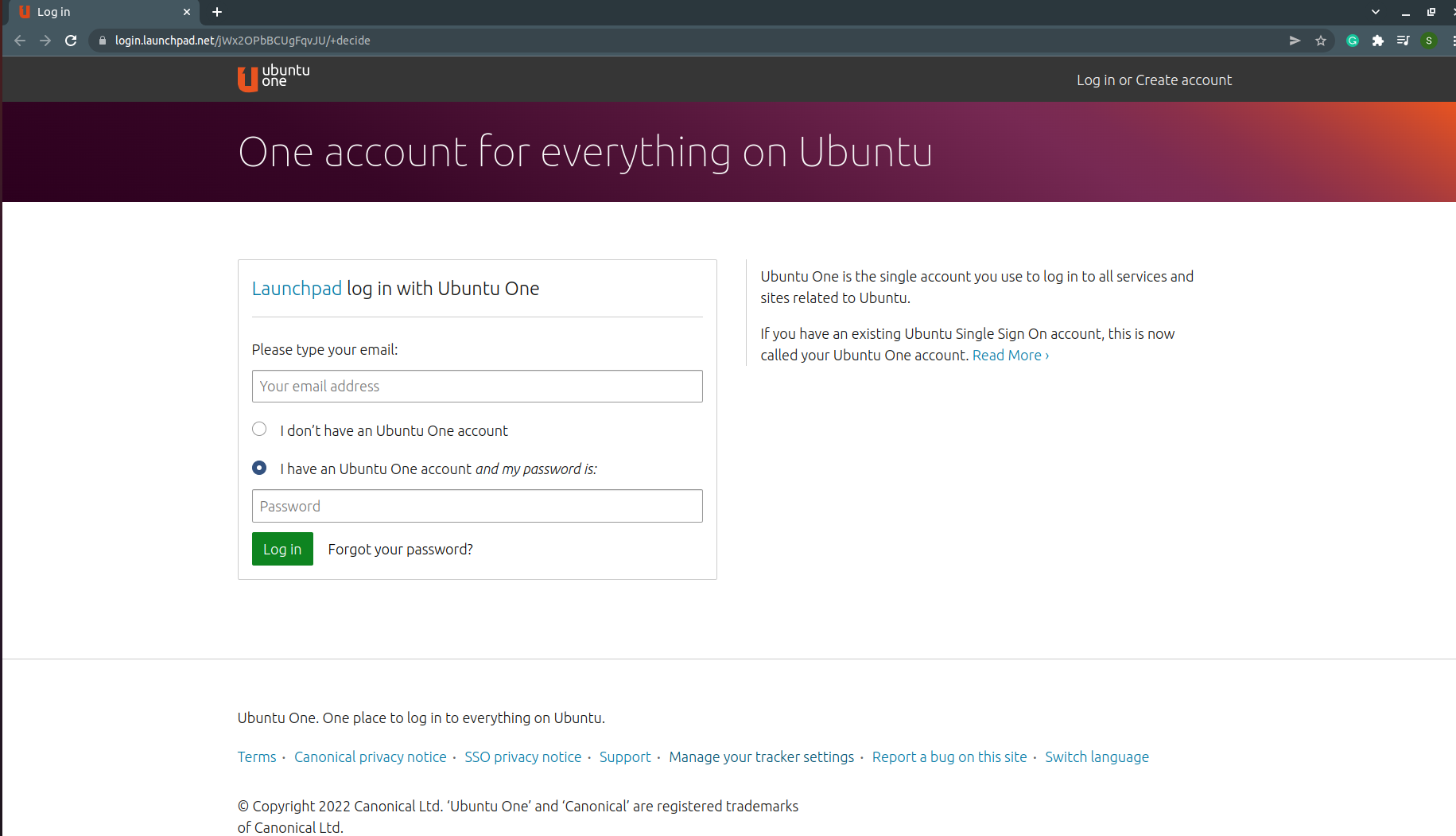Open the Chrome three-dot menu
The width and height of the screenshot is (1456, 836).
pyautogui.click(x=1450, y=41)
